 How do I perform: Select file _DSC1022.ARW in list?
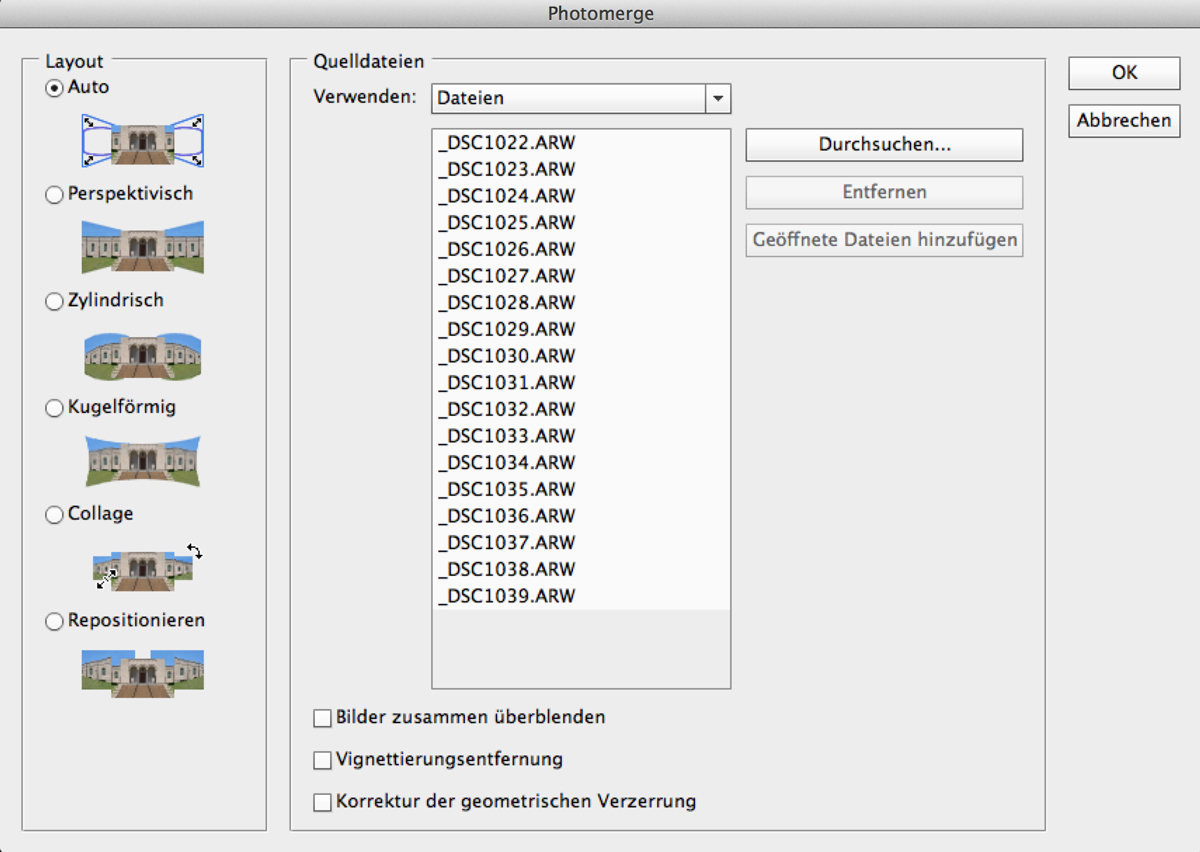coord(581,142)
